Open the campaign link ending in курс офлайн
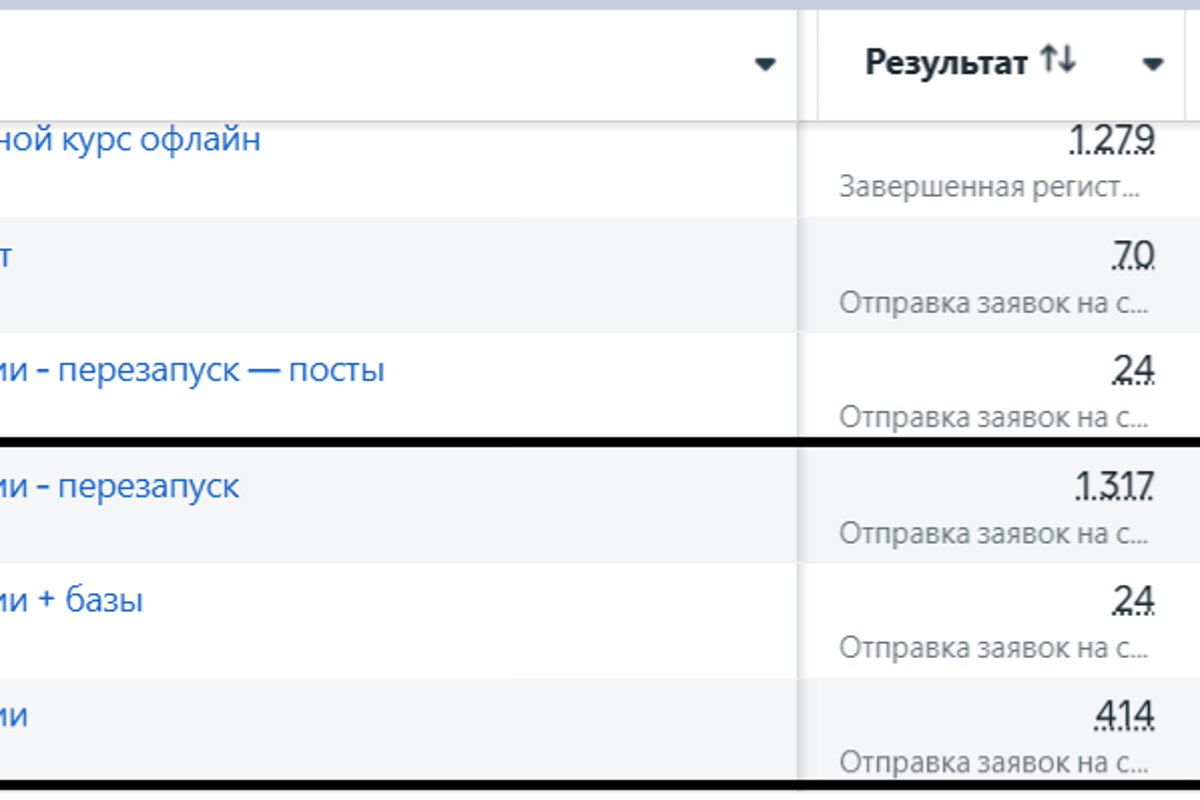This screenshot has height=800, width=1200. [x=130, y=140]
